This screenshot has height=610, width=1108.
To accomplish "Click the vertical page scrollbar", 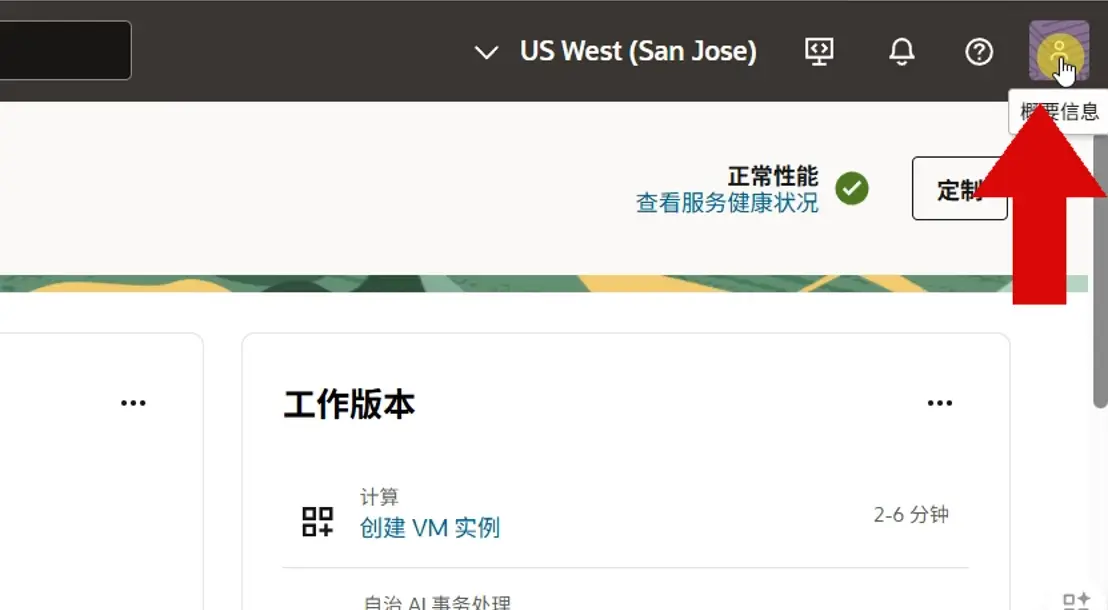I will [1100, 269].
